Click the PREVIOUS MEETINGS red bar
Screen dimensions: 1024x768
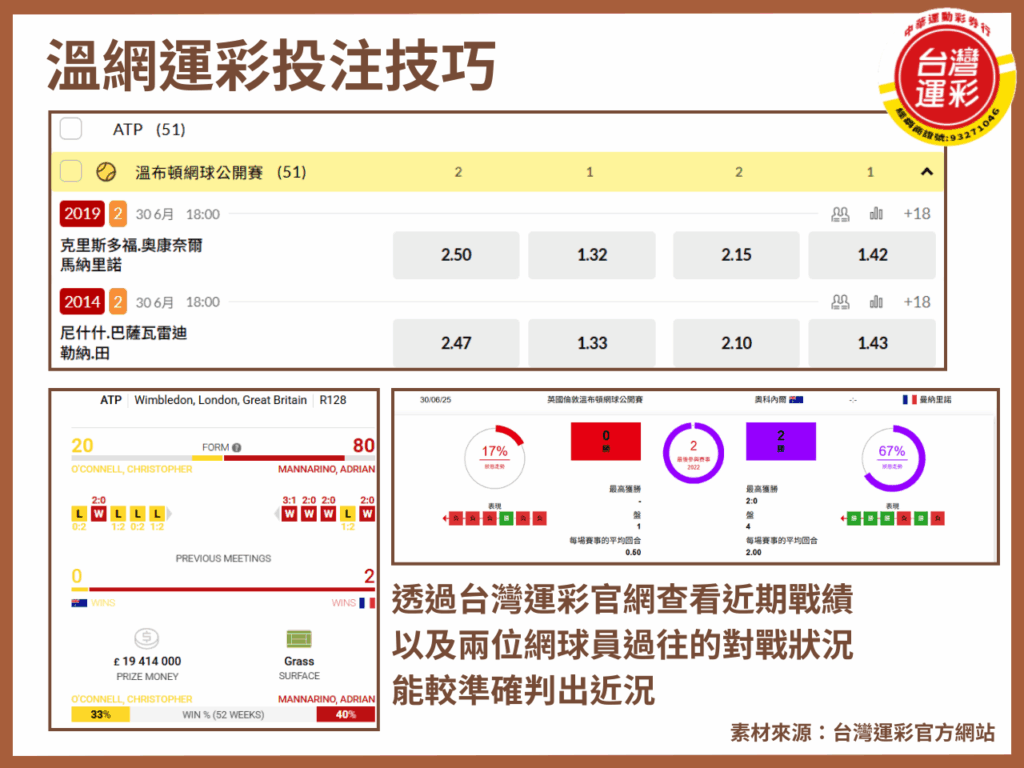tap(232, 588)
